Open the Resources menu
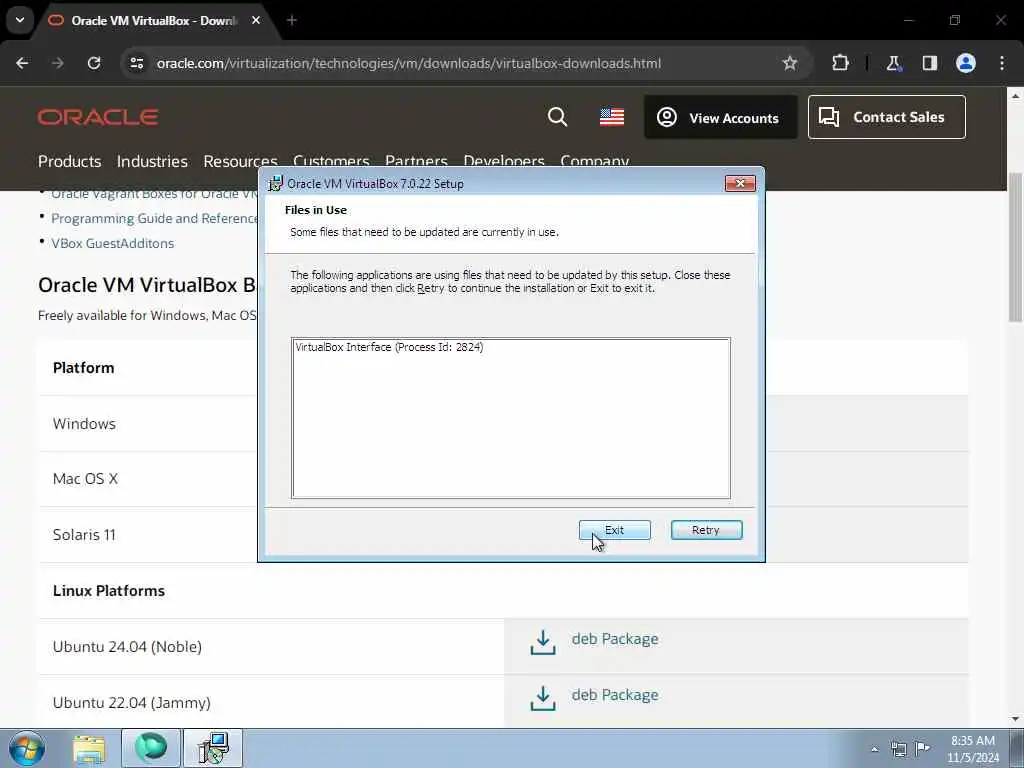Screen dimensions: 1024x768 tap(240, 161)
